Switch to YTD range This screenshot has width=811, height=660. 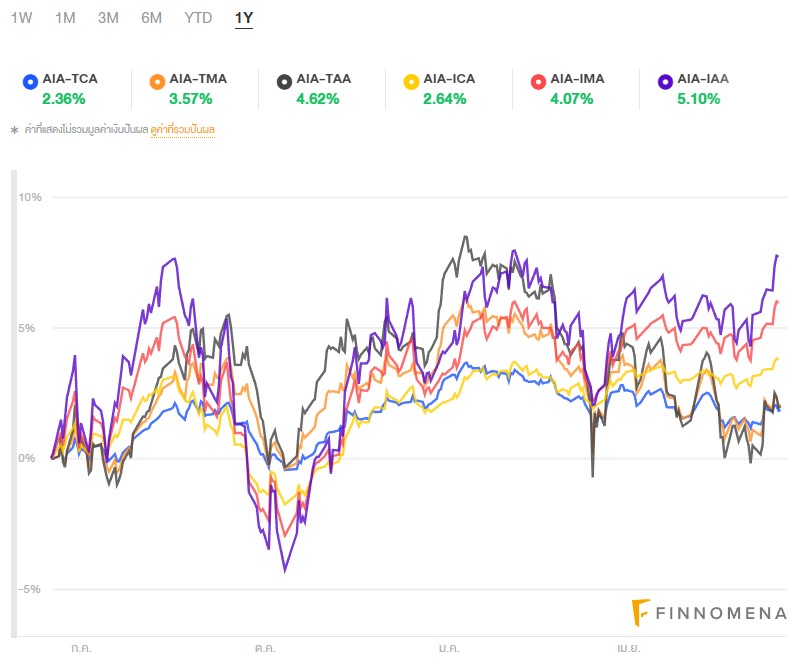coord(198,18)
